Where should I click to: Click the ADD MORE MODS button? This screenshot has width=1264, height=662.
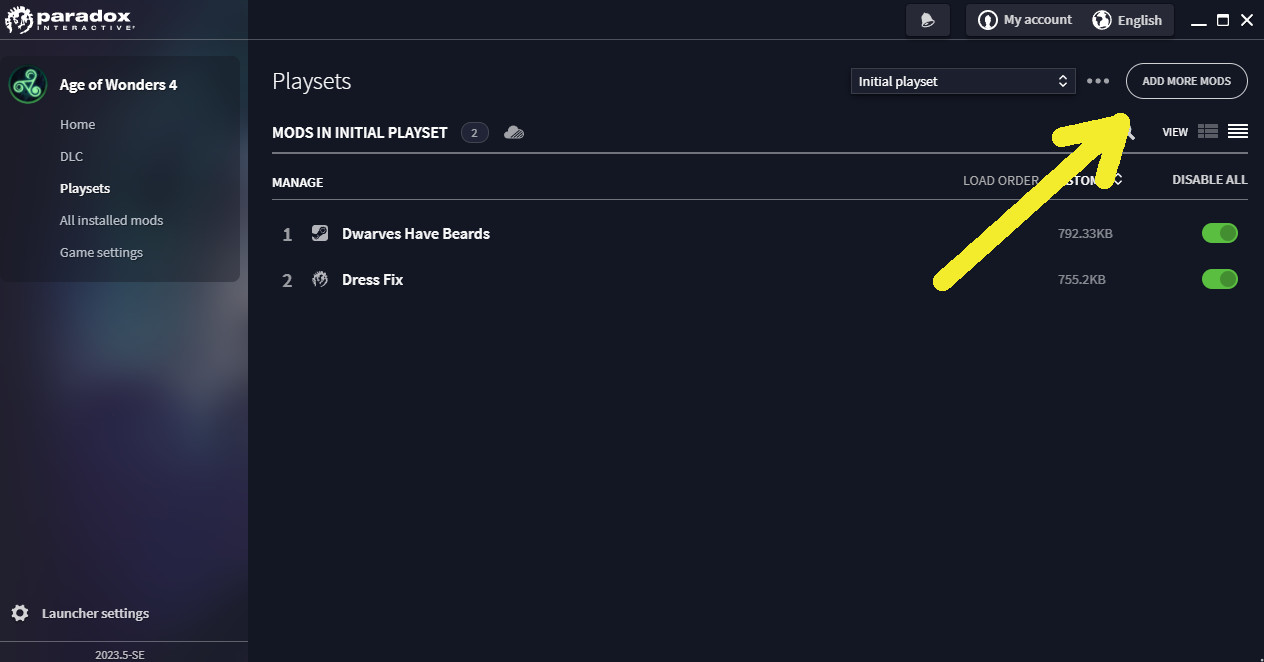click(x=1186, y=81)
